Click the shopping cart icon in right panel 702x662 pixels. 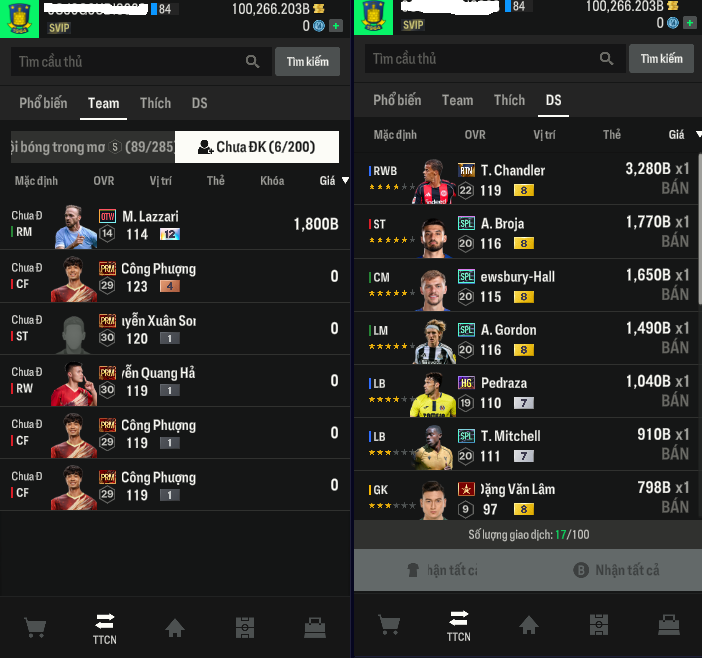pyautogui.click(x=389, y=624)
